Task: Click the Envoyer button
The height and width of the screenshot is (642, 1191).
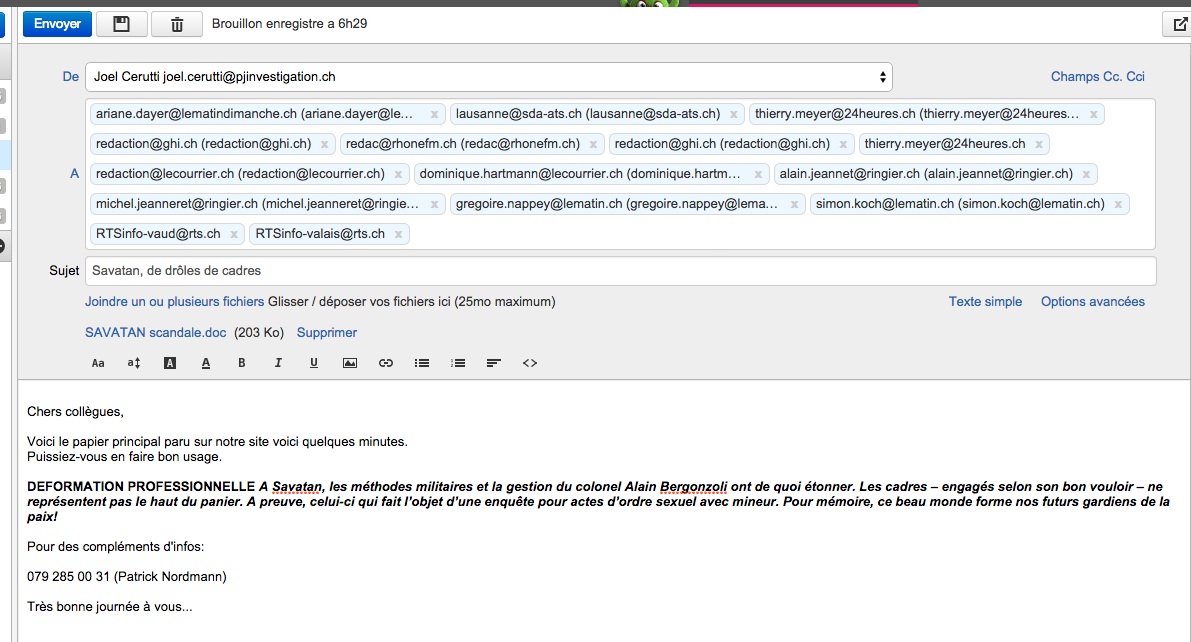Action: click(x=57, y=24)
